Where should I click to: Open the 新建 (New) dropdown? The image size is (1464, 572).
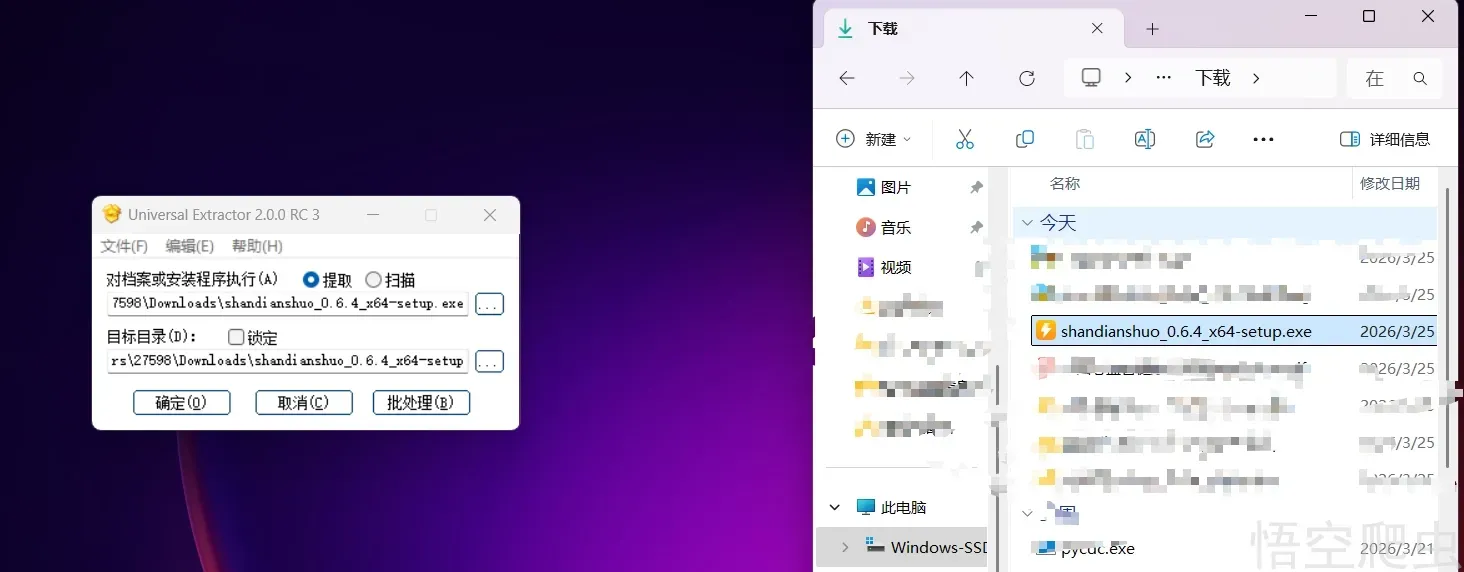pos(874,139)
